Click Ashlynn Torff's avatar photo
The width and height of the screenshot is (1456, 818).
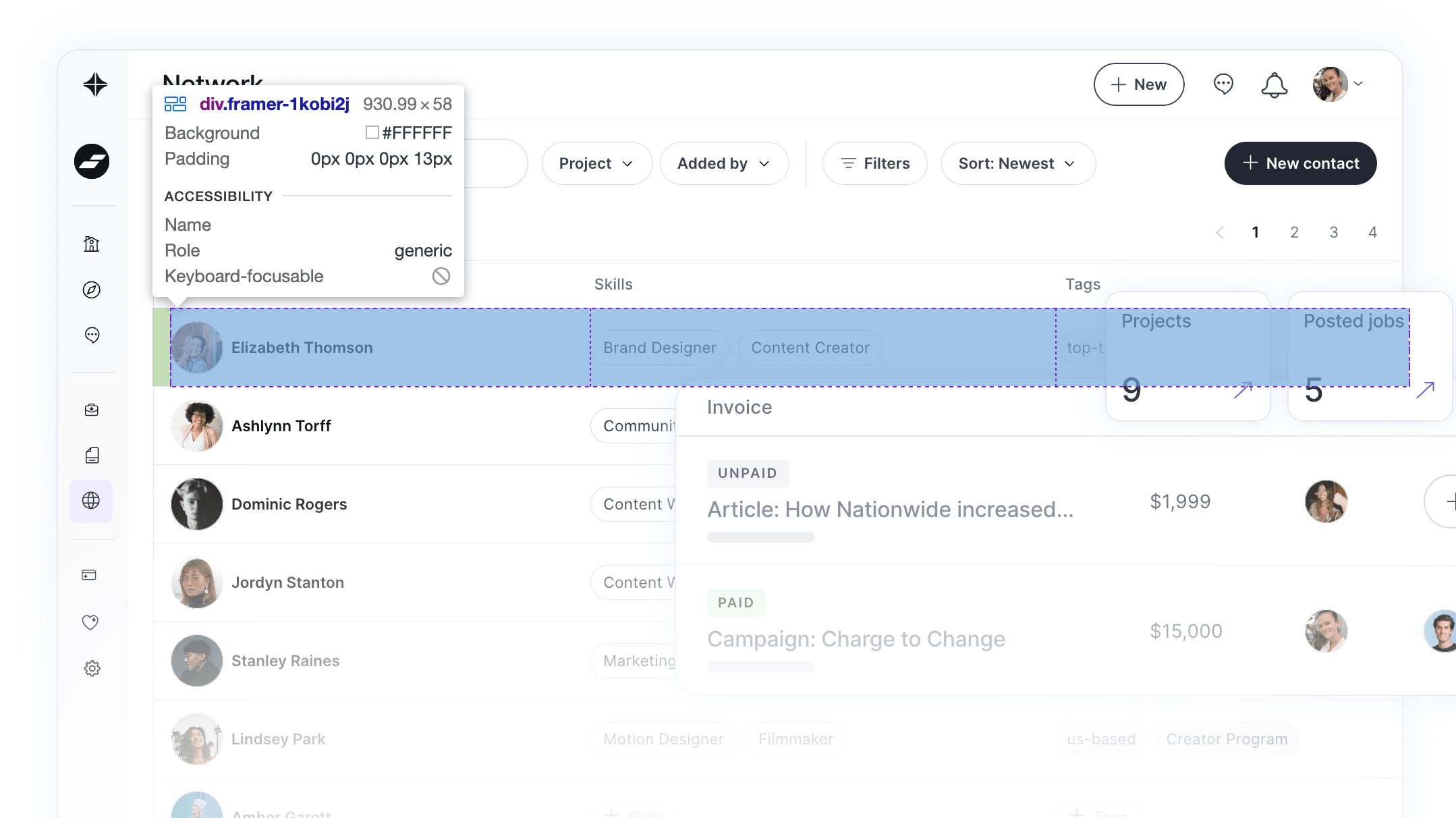[x=197, y=426]
